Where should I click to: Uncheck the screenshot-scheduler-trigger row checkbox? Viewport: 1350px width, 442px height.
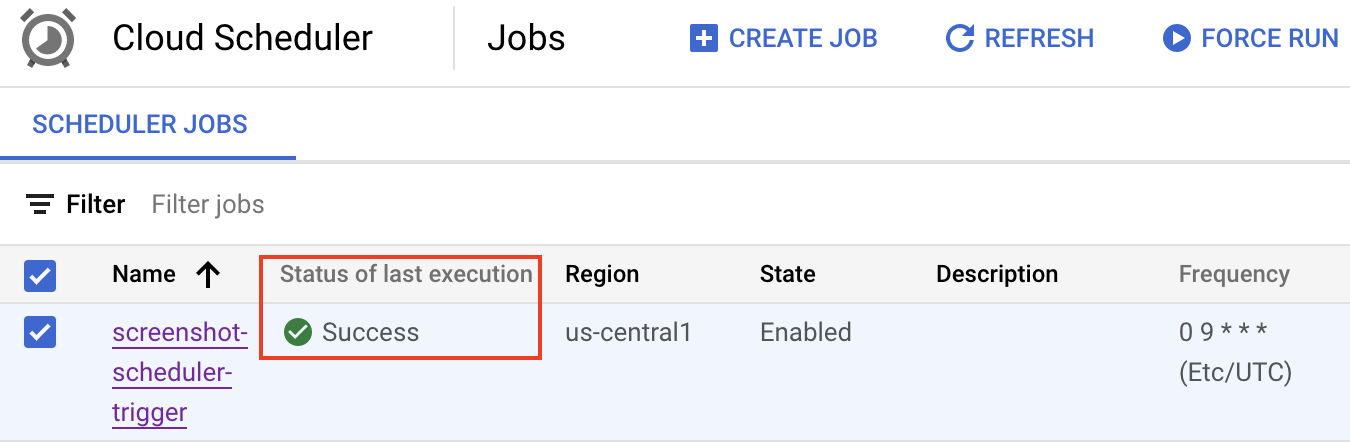[x=40, y=333]
